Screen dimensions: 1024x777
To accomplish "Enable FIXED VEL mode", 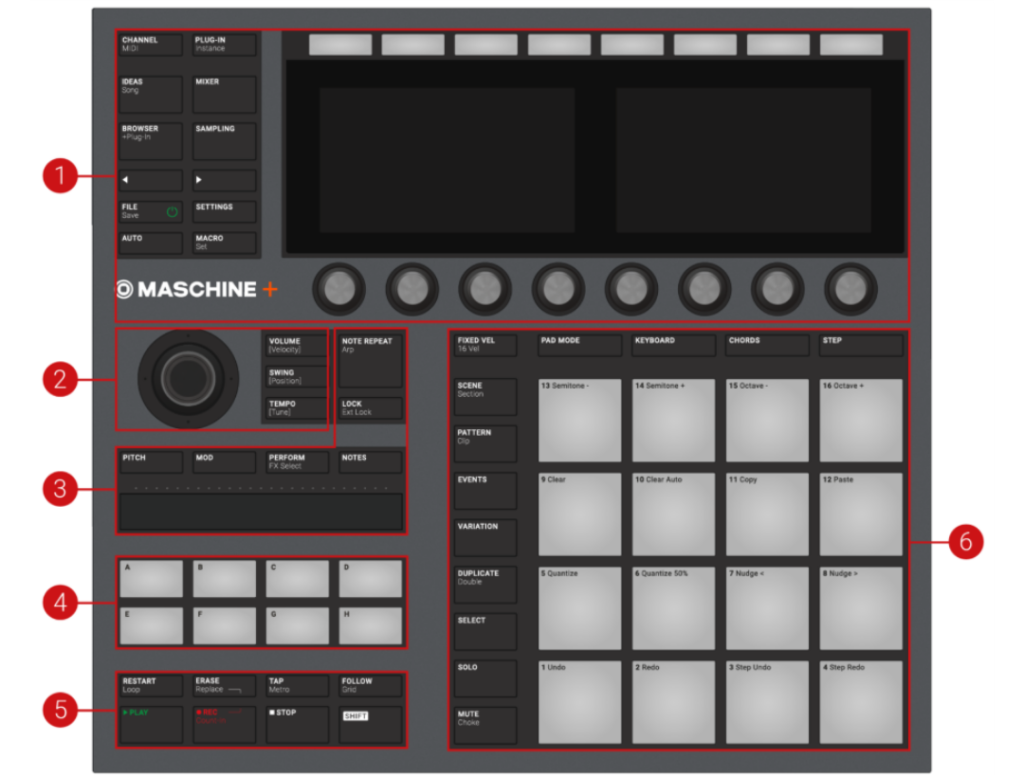I will pos(486,345).
